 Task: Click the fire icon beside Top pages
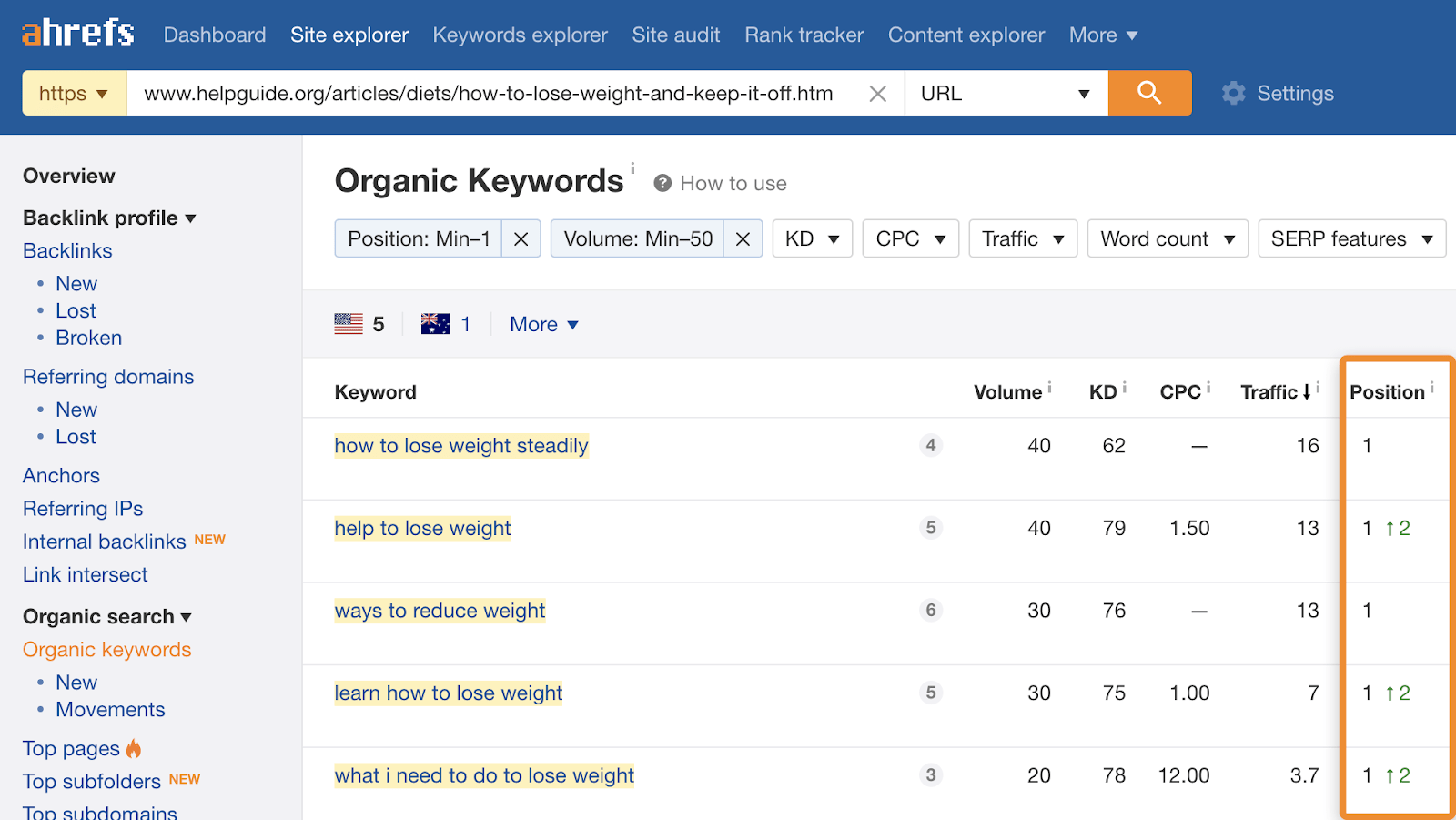tap(134, 748)
